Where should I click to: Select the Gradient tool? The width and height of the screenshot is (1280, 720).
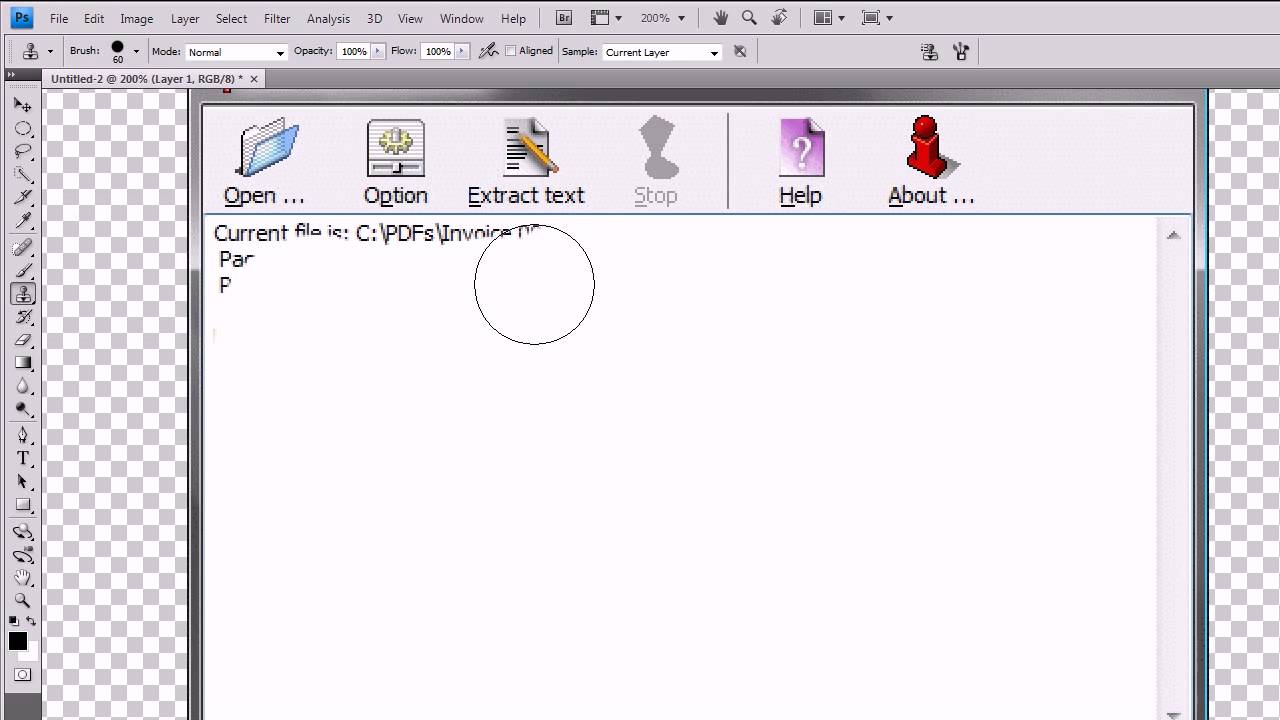tap(22, 363)
